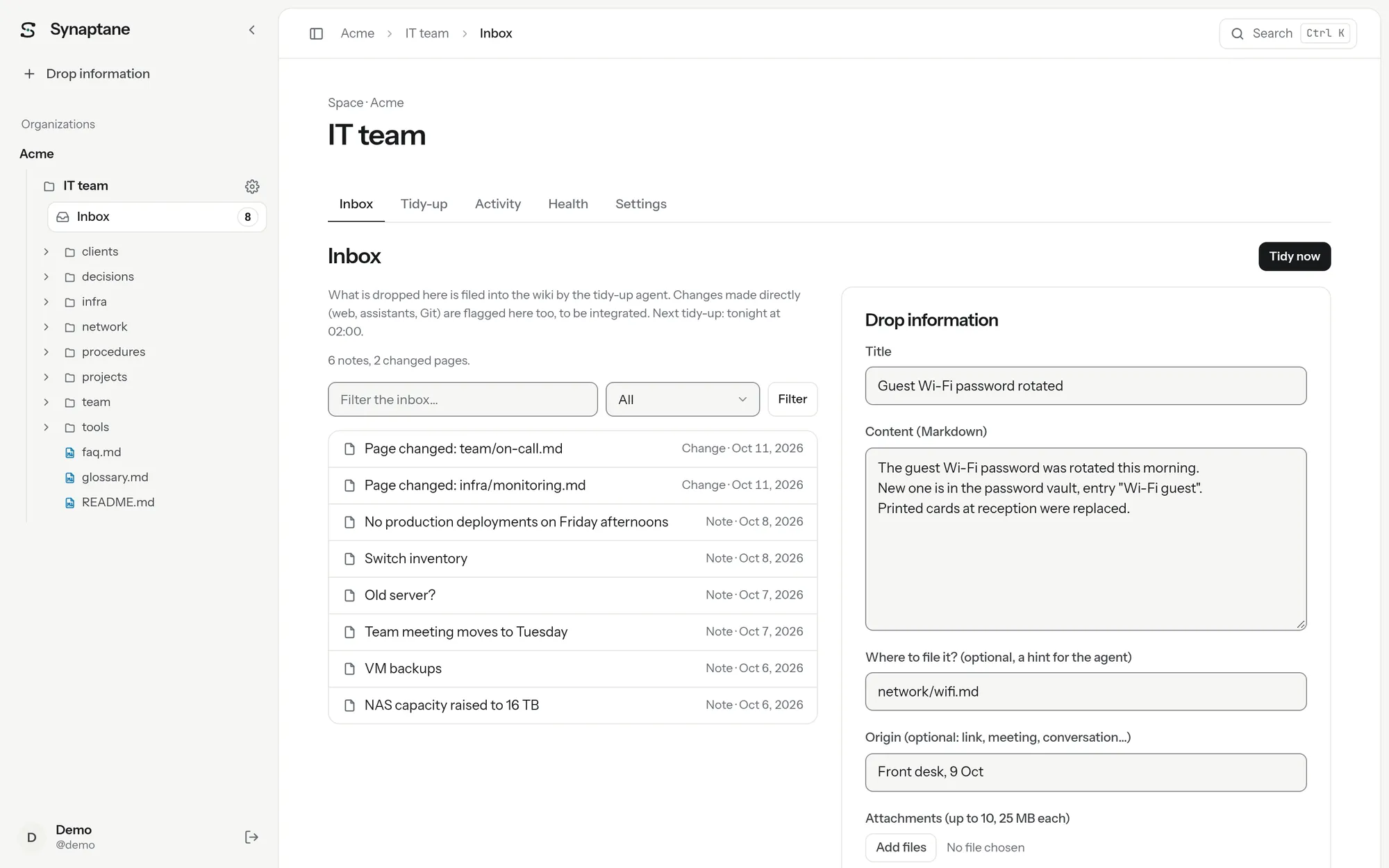Switch to the Activity tab
Screen dimensions: 1389x868
coord(498,204)
